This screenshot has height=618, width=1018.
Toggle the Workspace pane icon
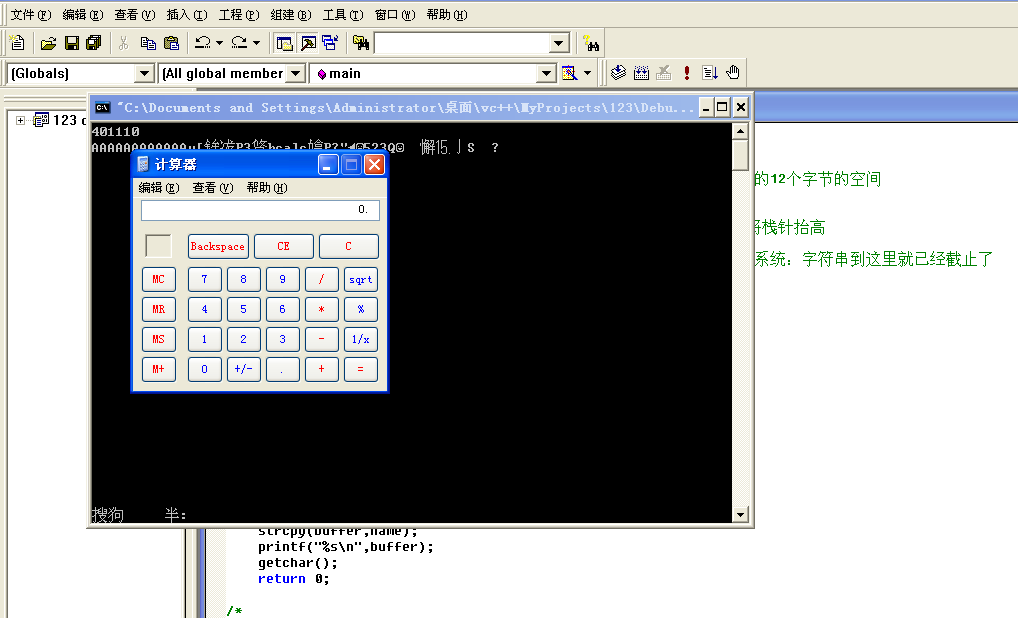284,43
